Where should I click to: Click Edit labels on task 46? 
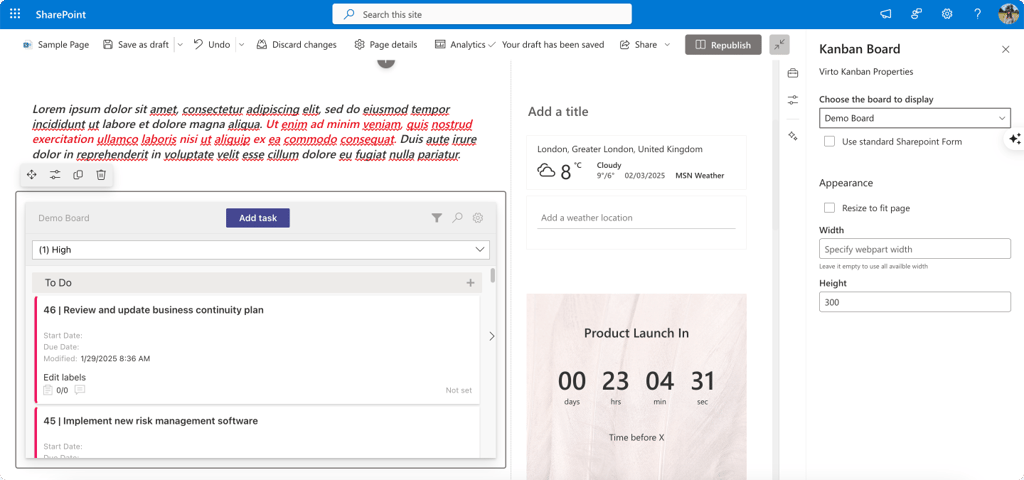(x=65, y=377)
